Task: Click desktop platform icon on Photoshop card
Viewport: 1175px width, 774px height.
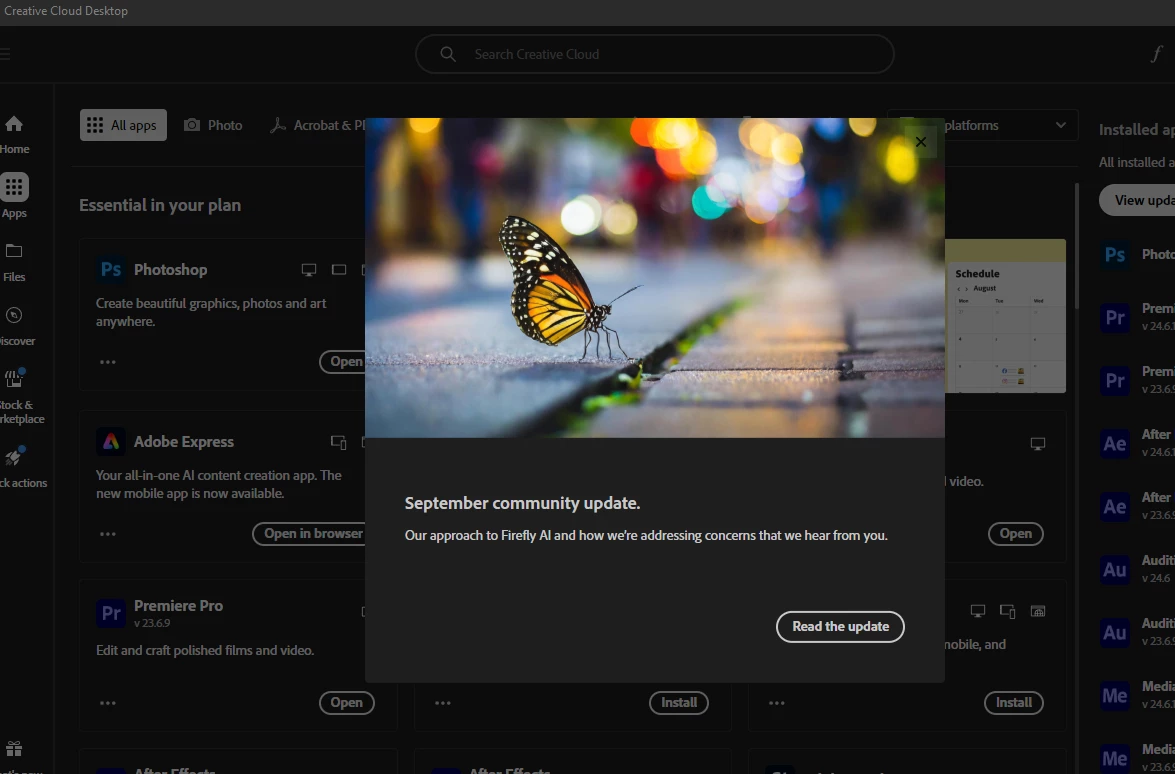Action: 309,270
